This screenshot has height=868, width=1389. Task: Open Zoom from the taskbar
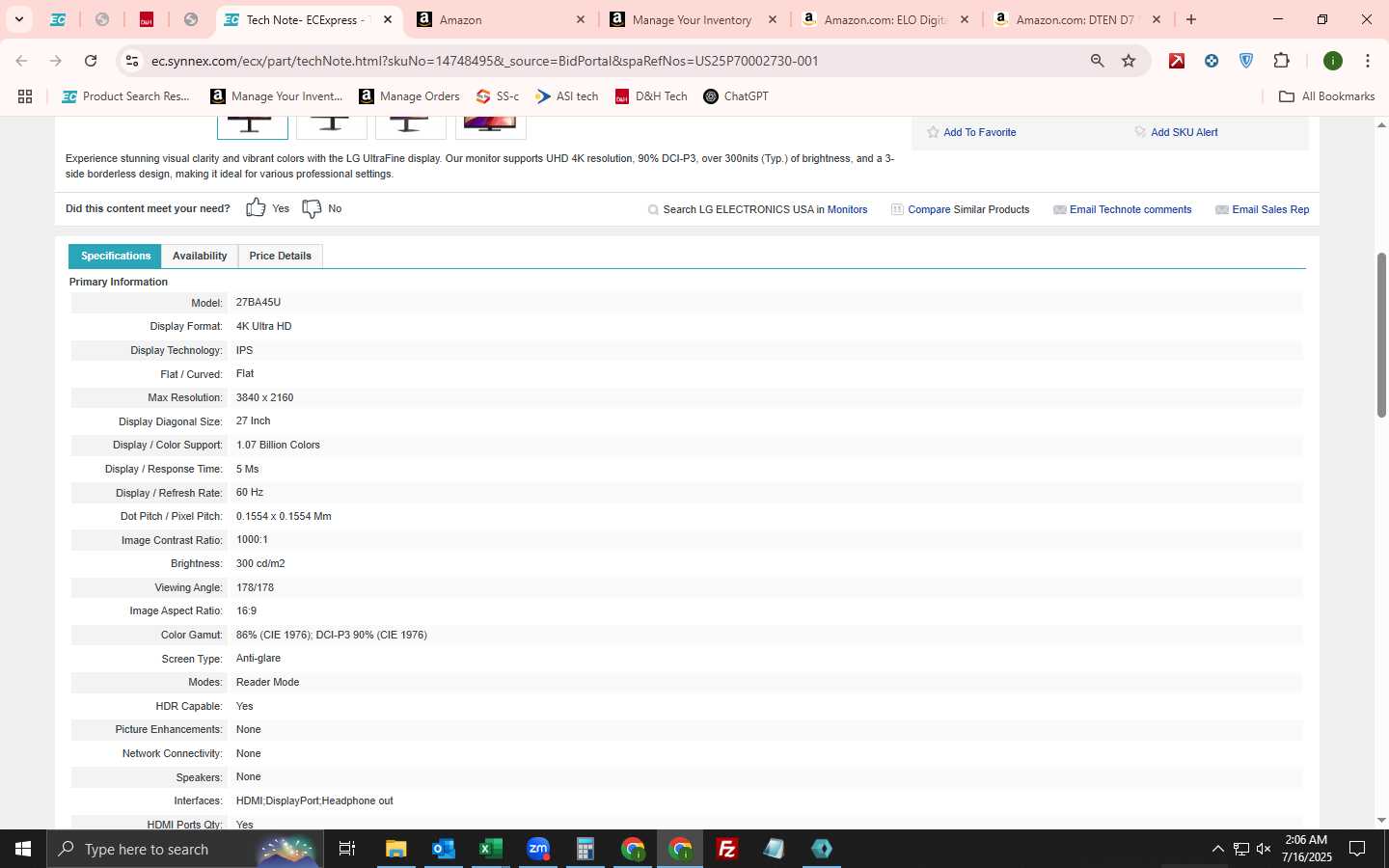click(x=538, y=849)
